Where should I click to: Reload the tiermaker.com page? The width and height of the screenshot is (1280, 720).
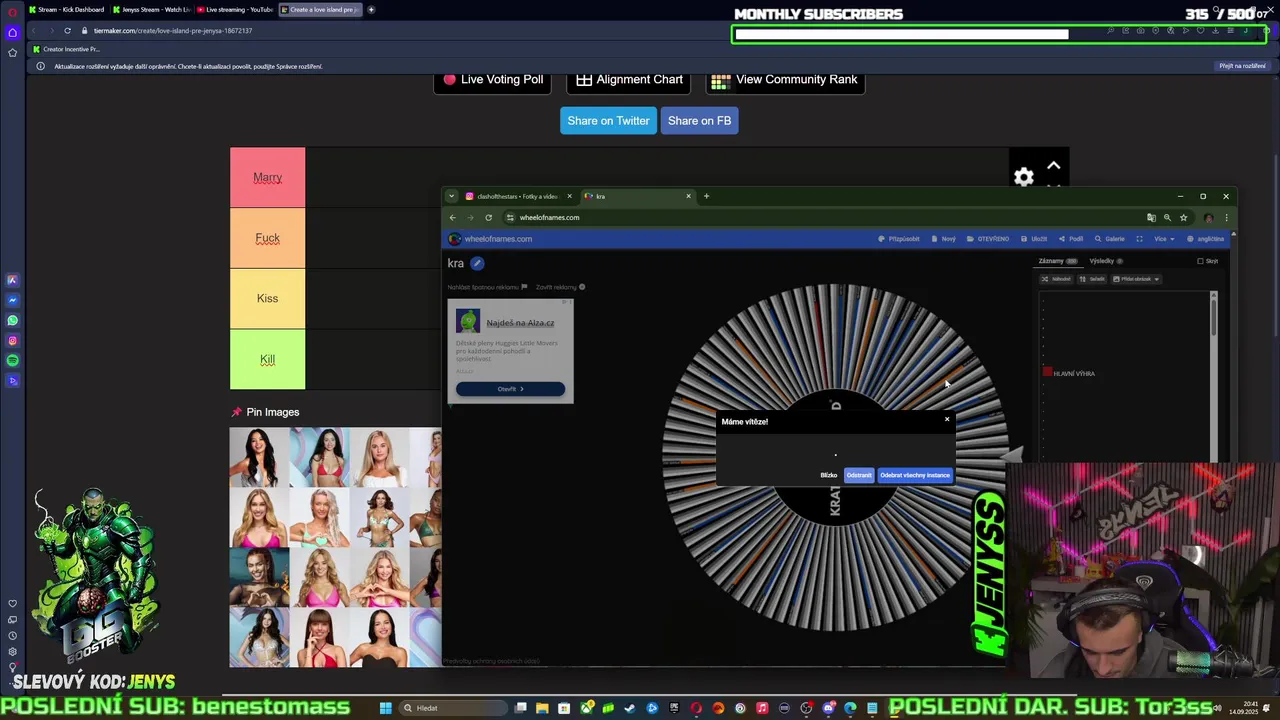click(67, 30)
